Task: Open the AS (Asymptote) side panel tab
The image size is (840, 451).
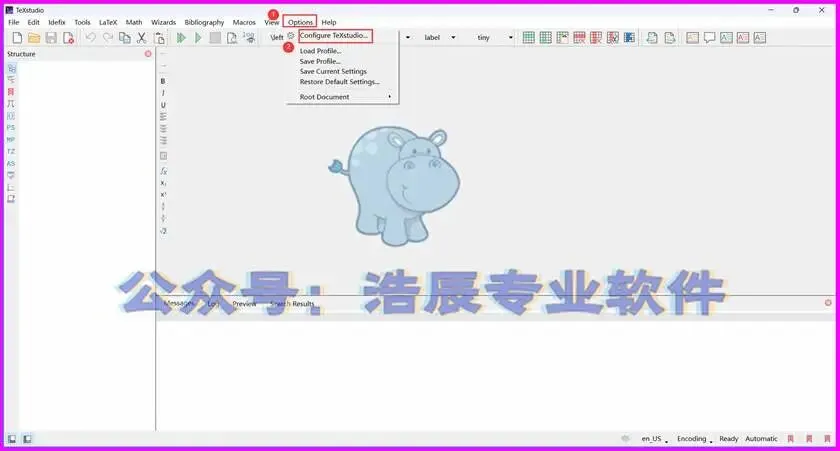Action: click(11, 163)
